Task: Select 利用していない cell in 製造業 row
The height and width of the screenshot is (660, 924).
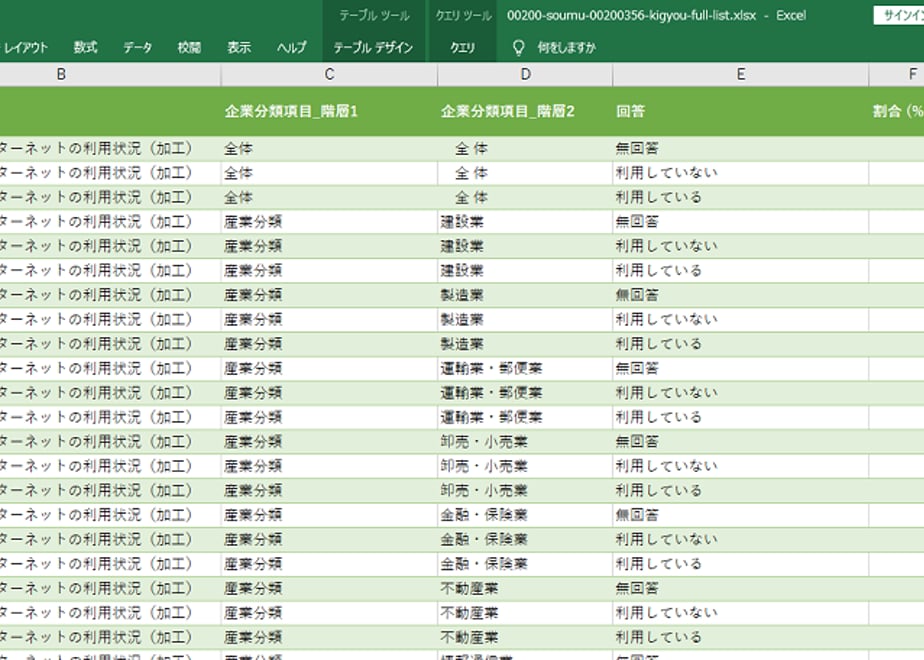Action: point(741,319)
